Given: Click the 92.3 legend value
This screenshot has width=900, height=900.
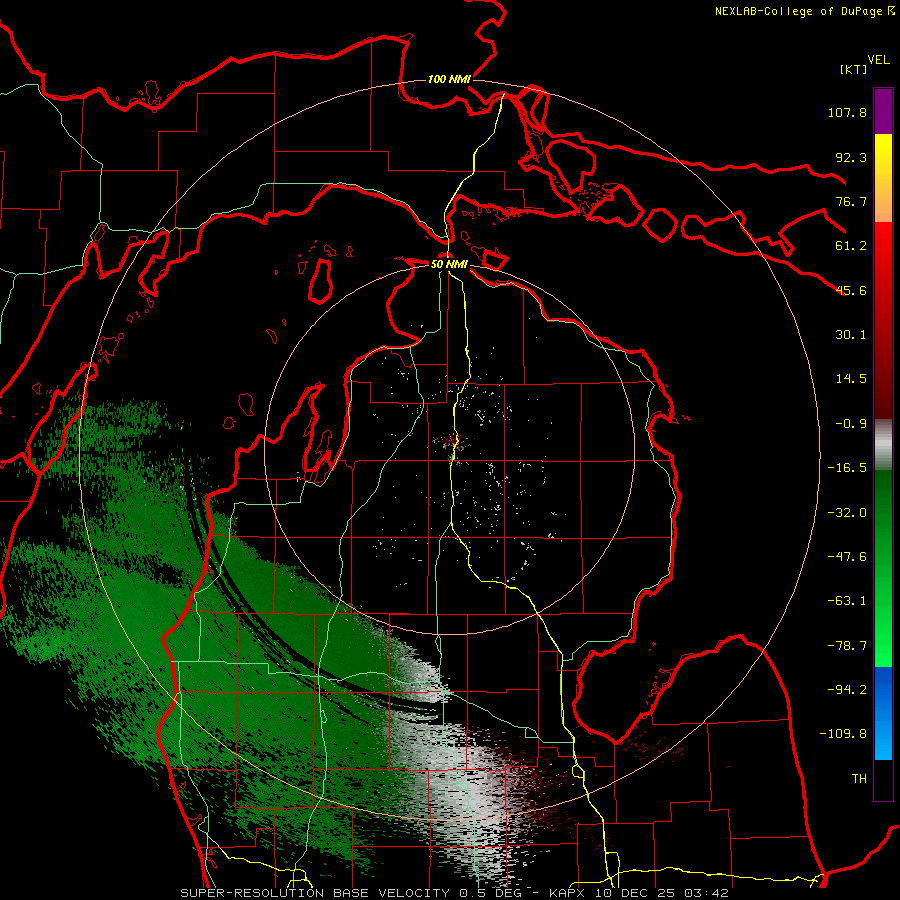Looking at the screenshot, I should point(851,157).
